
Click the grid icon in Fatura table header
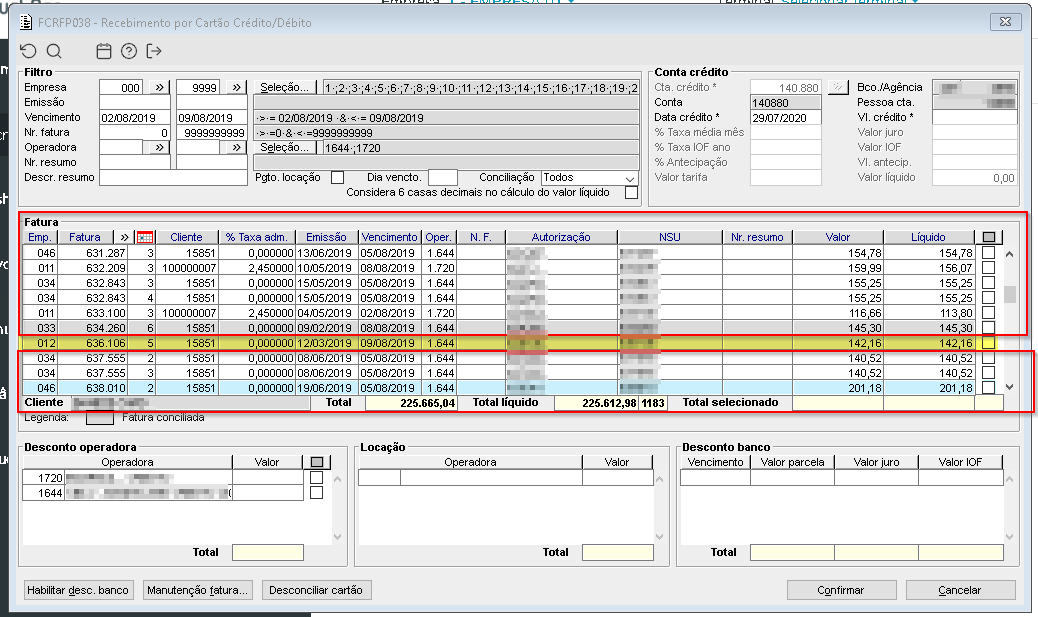145,237
